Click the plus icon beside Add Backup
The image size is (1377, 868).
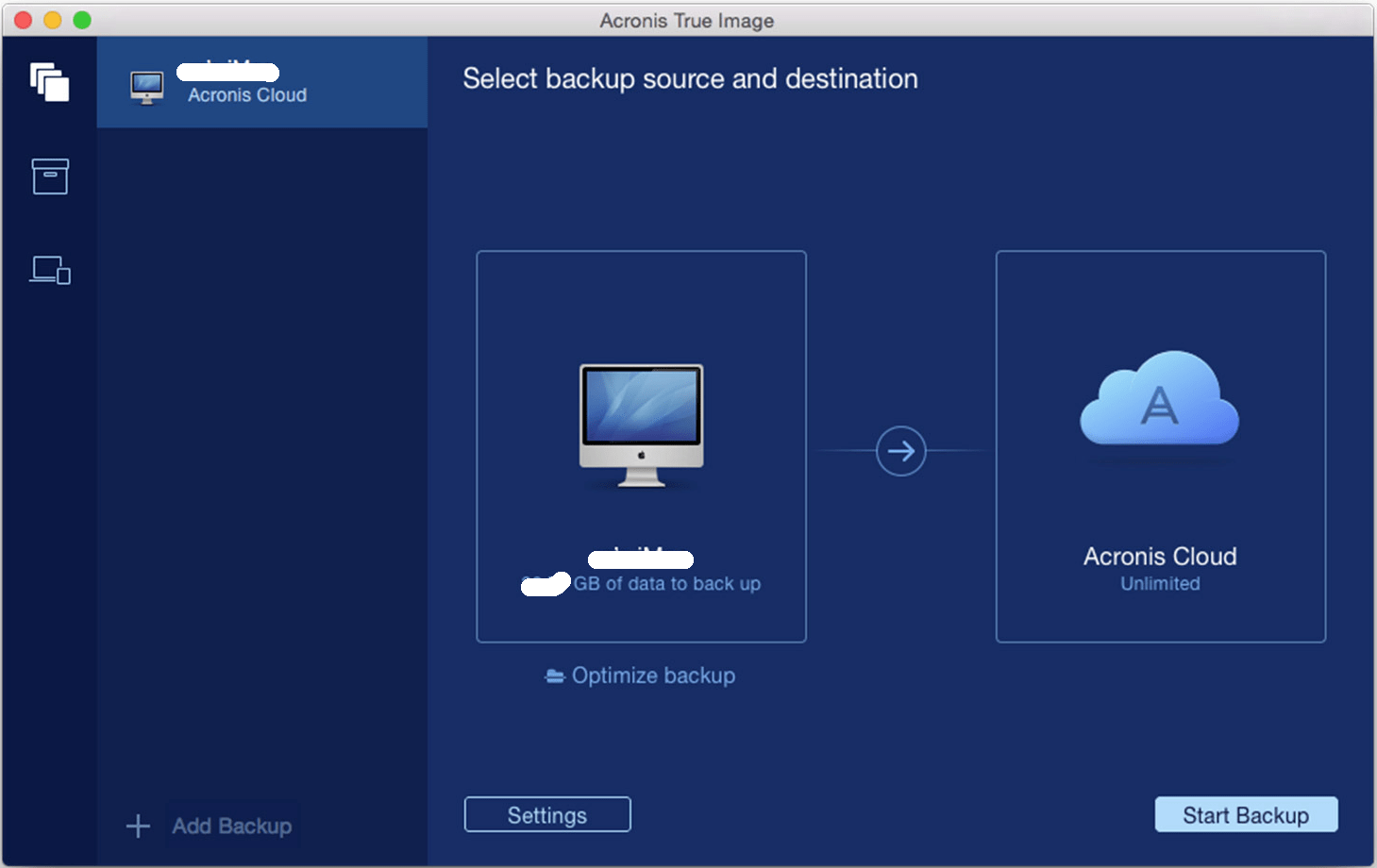138,826
